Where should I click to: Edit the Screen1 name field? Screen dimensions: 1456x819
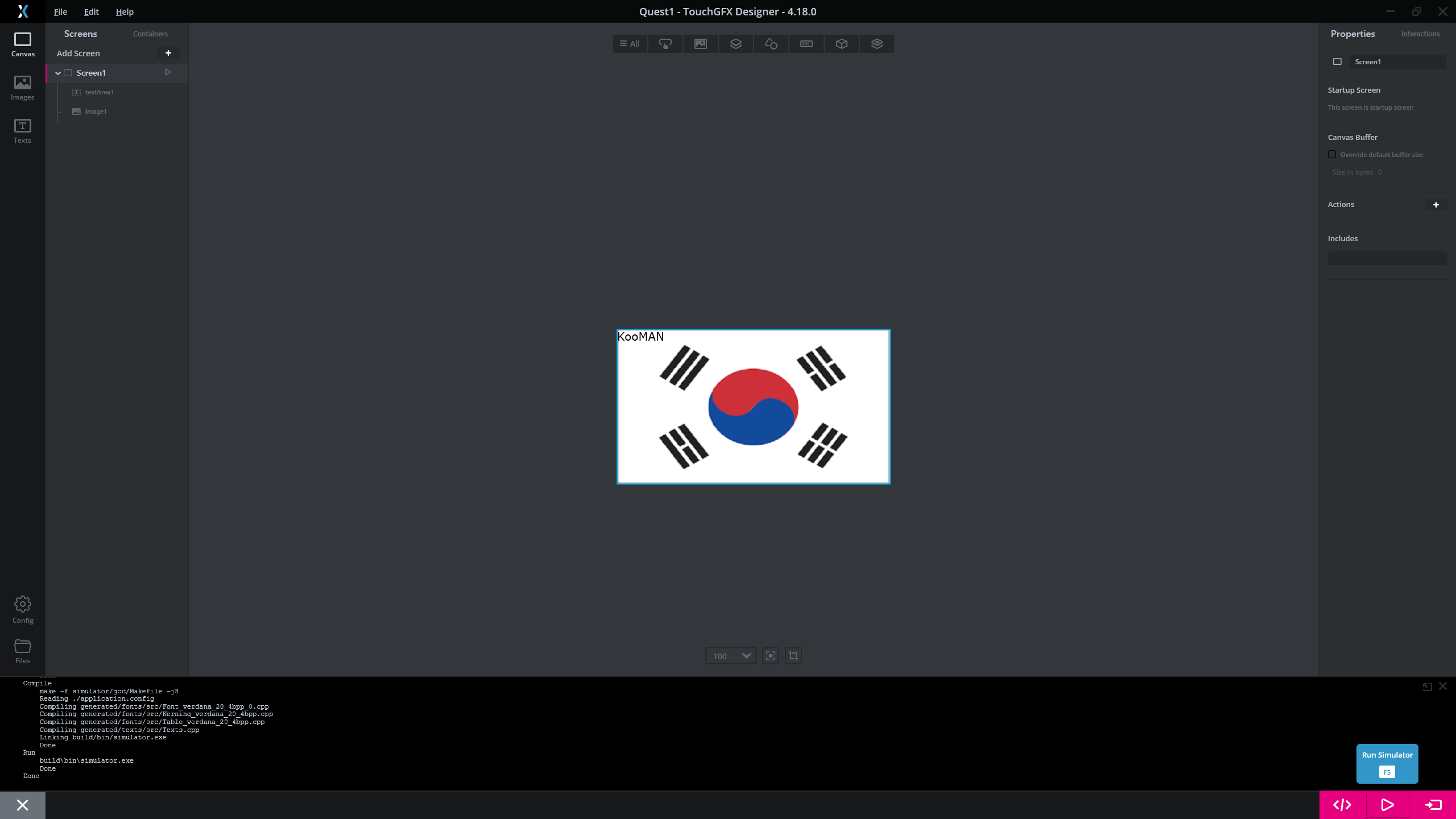click(x=1397, y=61)
